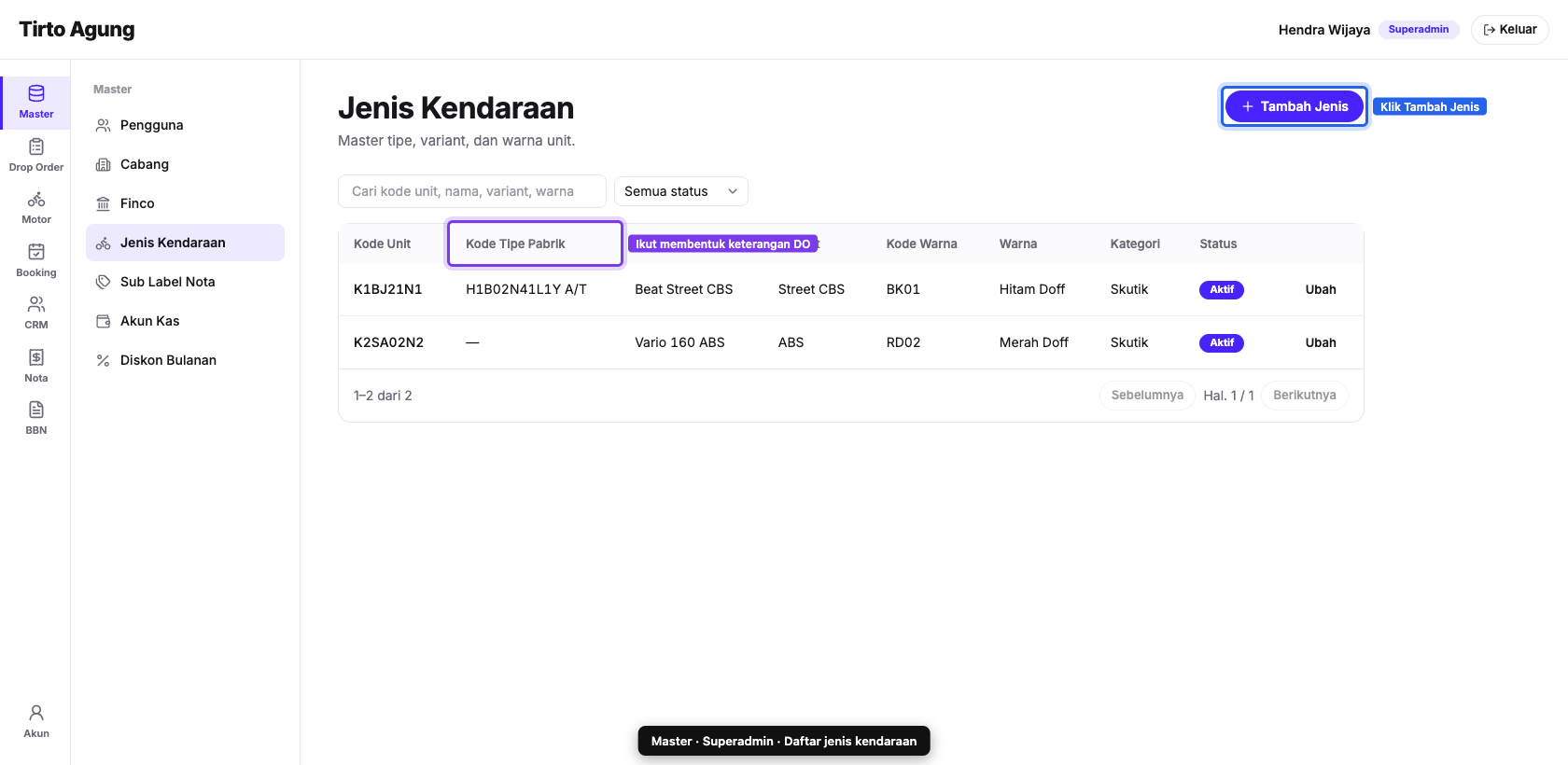The image size is (1568, 765).
Task: Click the Kode Tipe Pabrik column header
Action: (x=515, y=243)
